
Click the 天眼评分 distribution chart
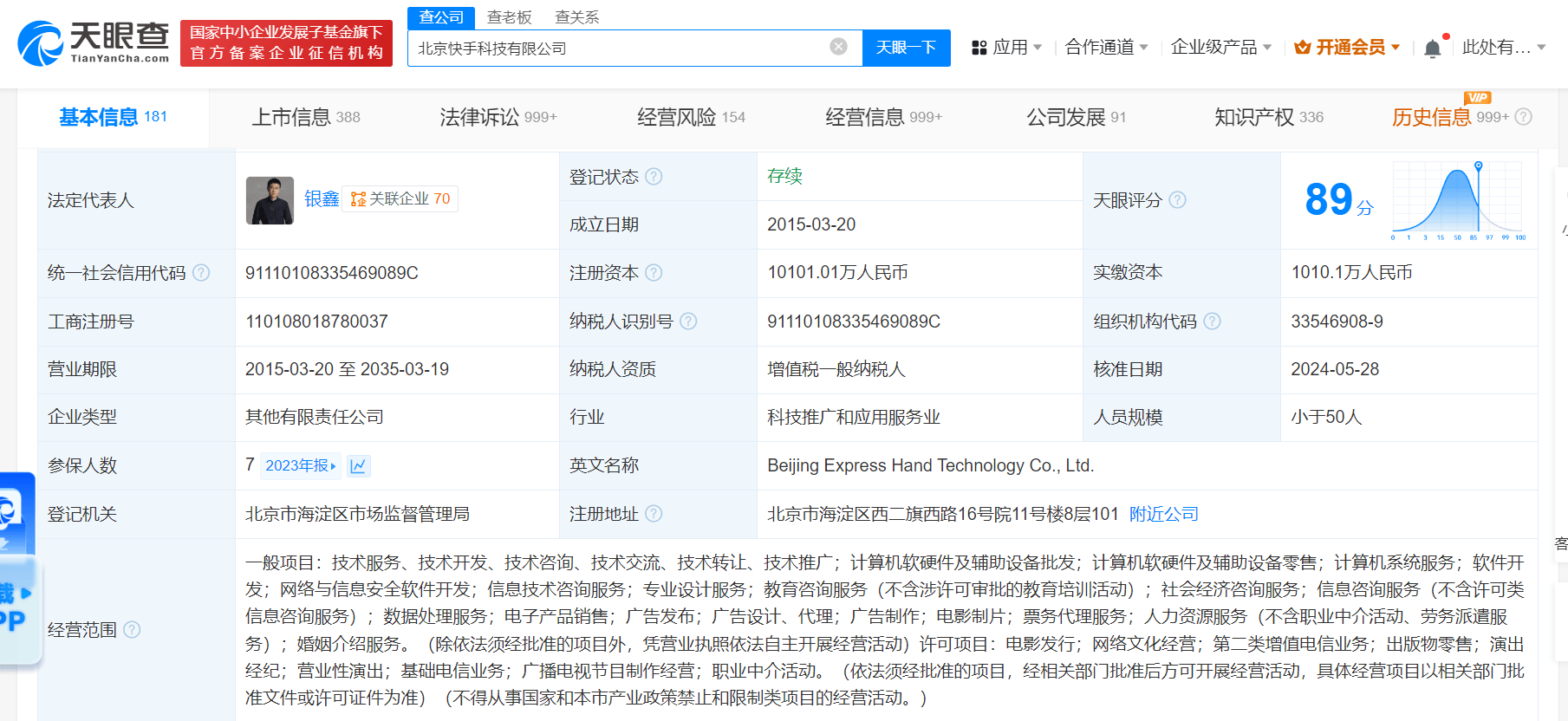[1458, 200]
